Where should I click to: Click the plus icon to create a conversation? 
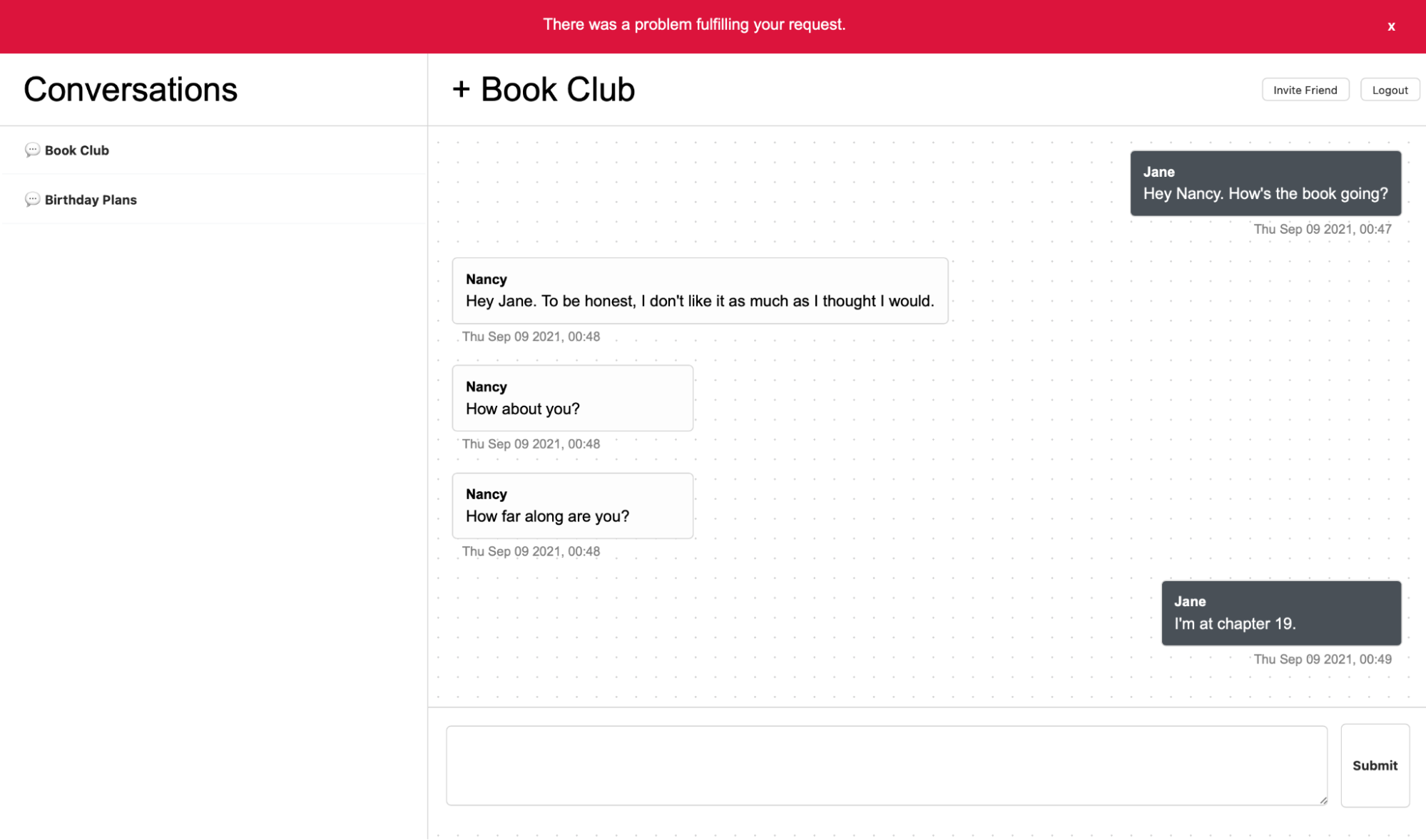point(462,88)
